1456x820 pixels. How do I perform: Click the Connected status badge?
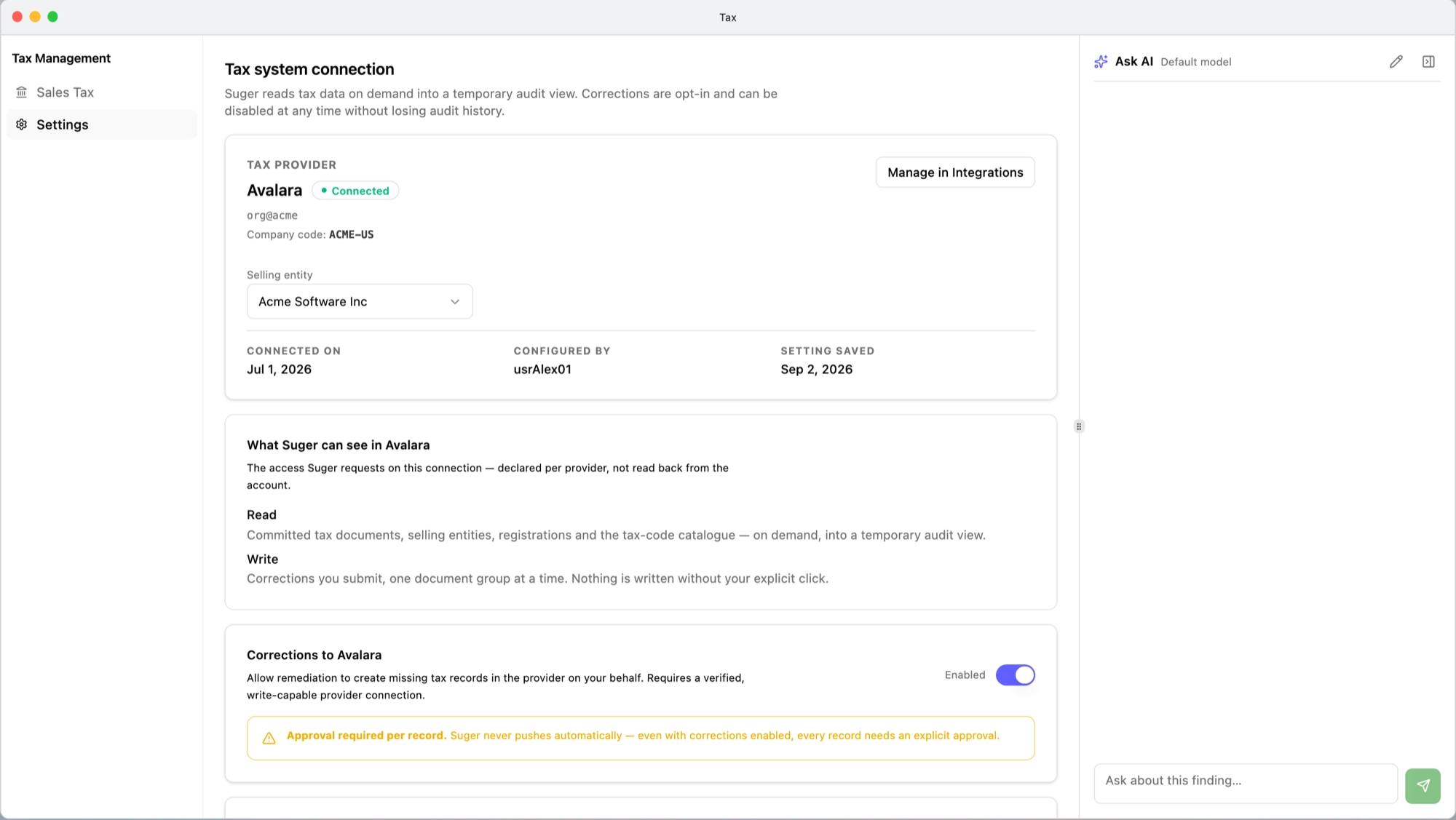[355, 191]
